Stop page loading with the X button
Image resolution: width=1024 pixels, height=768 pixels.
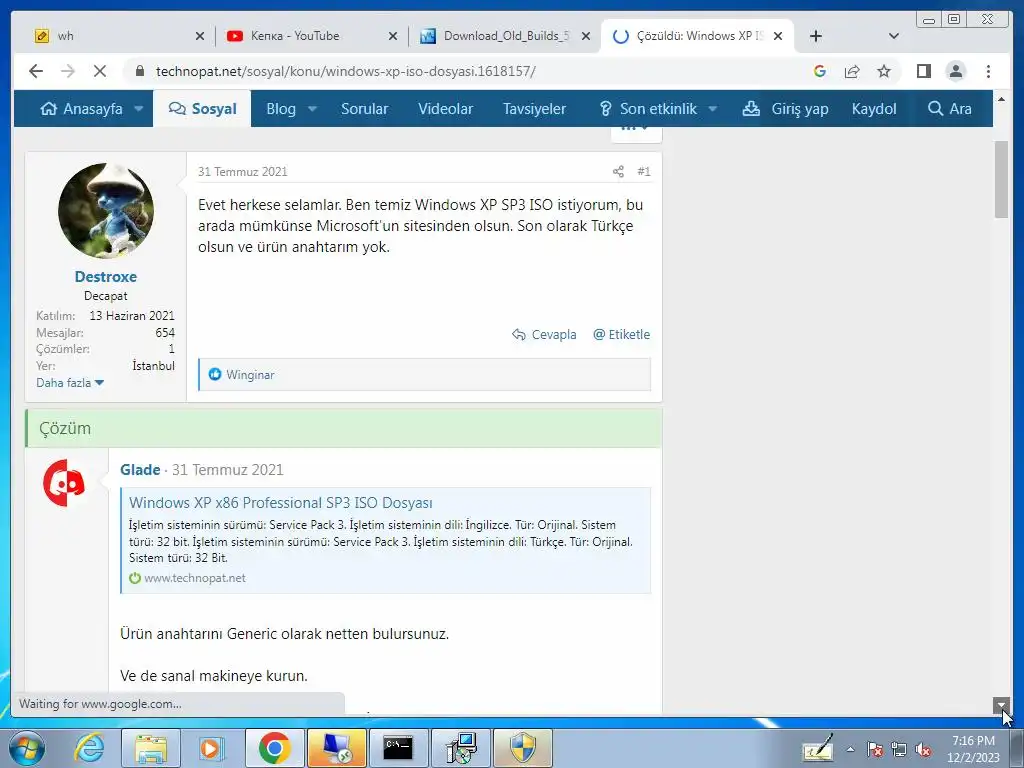click(100, 71)
